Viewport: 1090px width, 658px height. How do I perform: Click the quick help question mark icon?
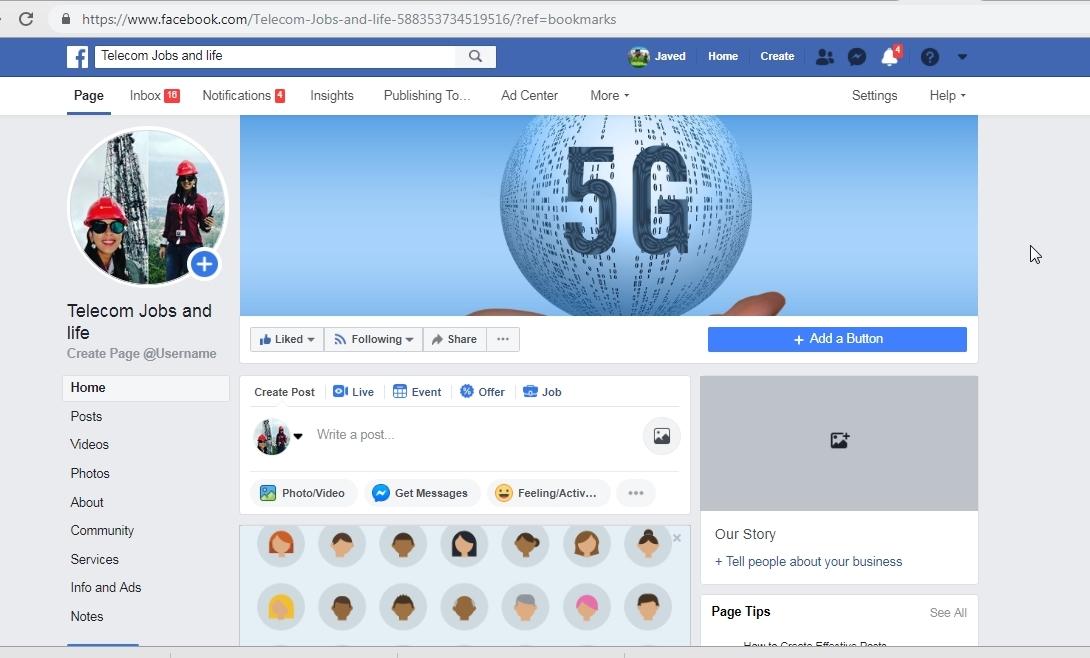pyautogui.click(x=929, y=56)
